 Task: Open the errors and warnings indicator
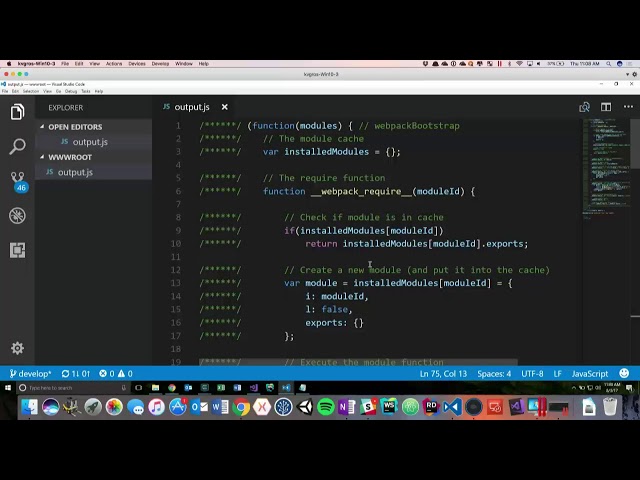pyautogui.click(x=116, y=373)
